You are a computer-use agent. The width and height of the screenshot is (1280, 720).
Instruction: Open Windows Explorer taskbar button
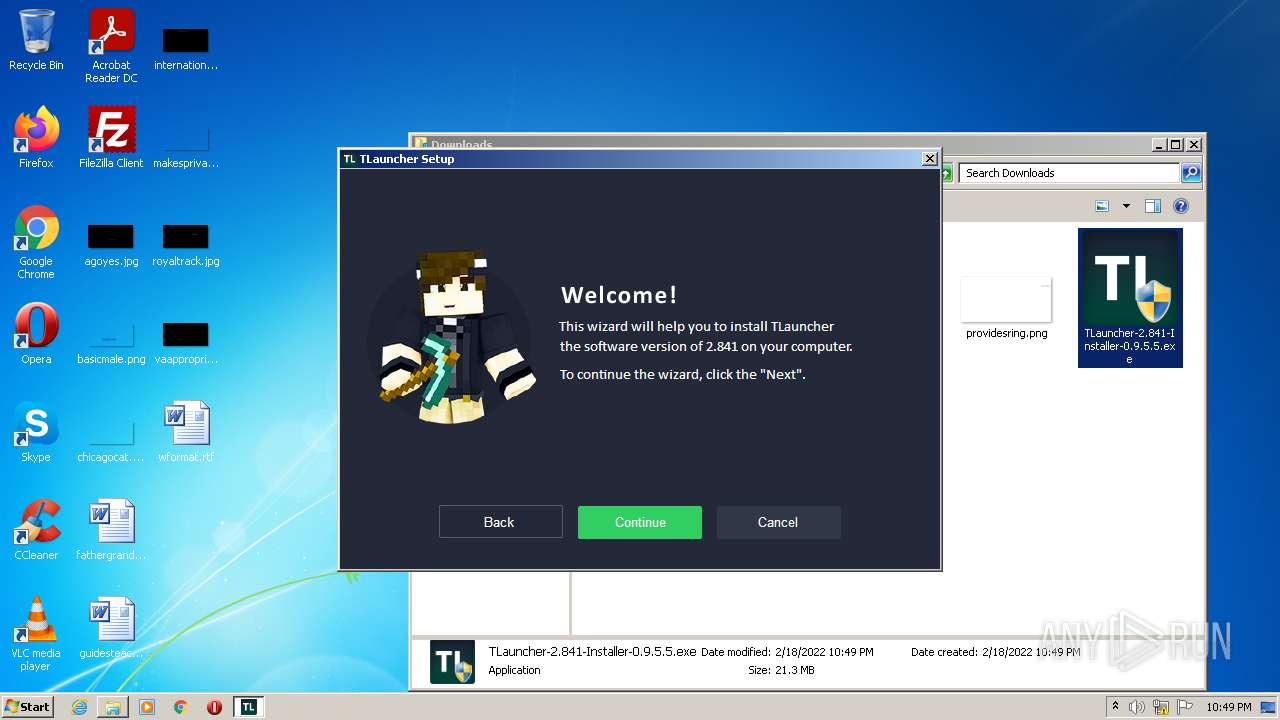(113, 707)
